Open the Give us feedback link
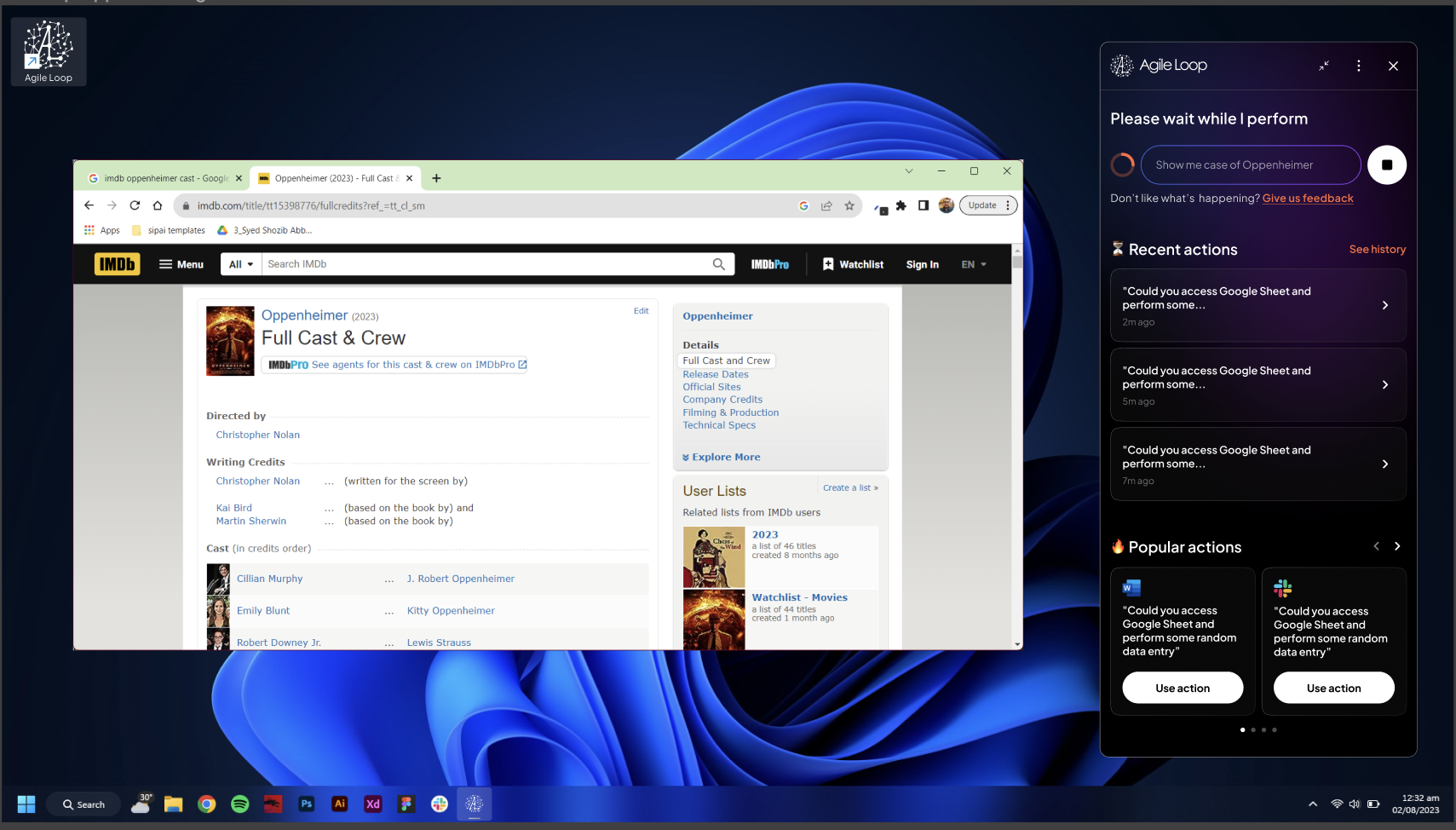This screenshot has width=1456, height=830. tap(1308, 199)
